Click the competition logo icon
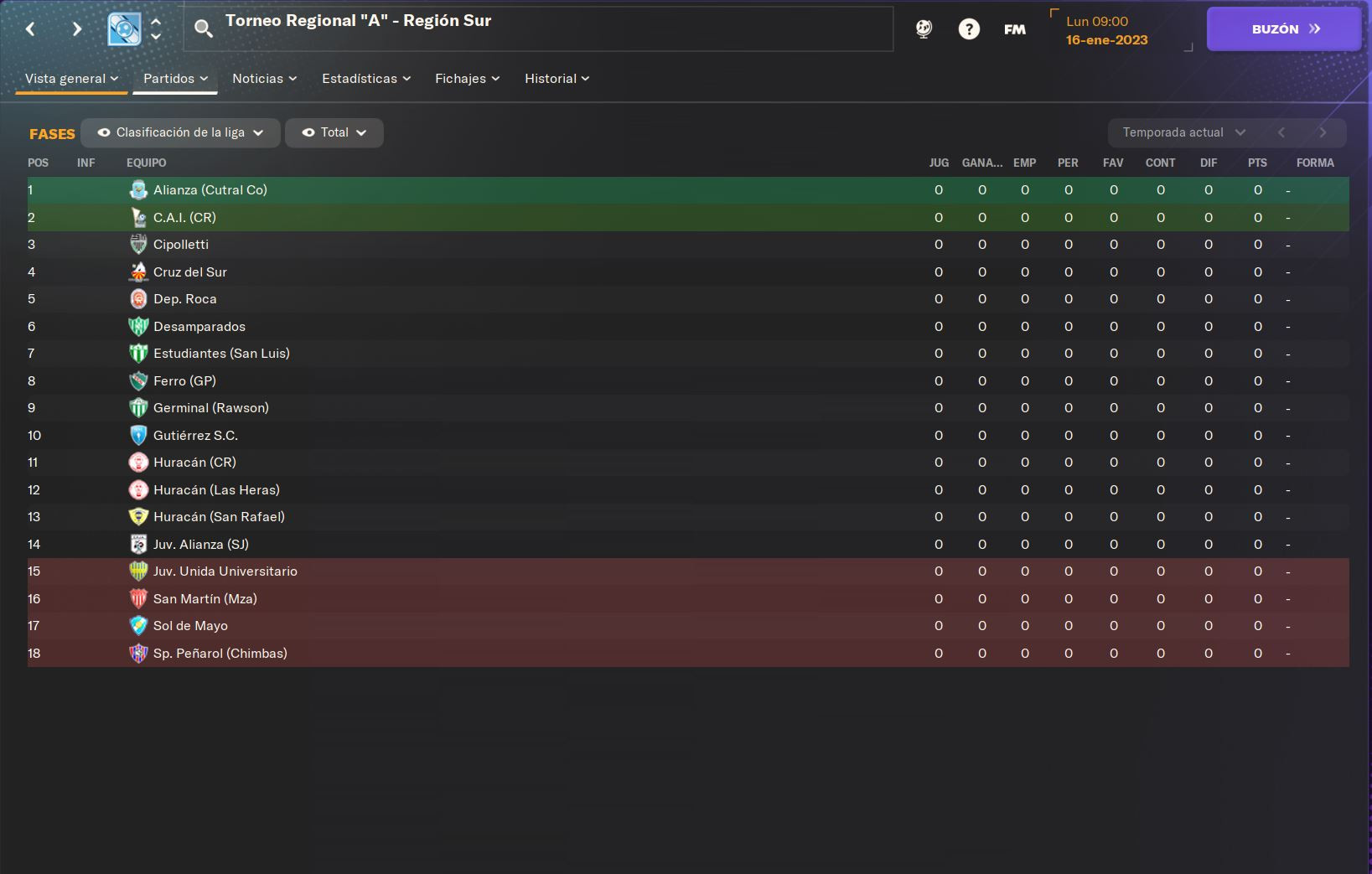This screenshot has width=1372, height=874. tap(124, 29)
